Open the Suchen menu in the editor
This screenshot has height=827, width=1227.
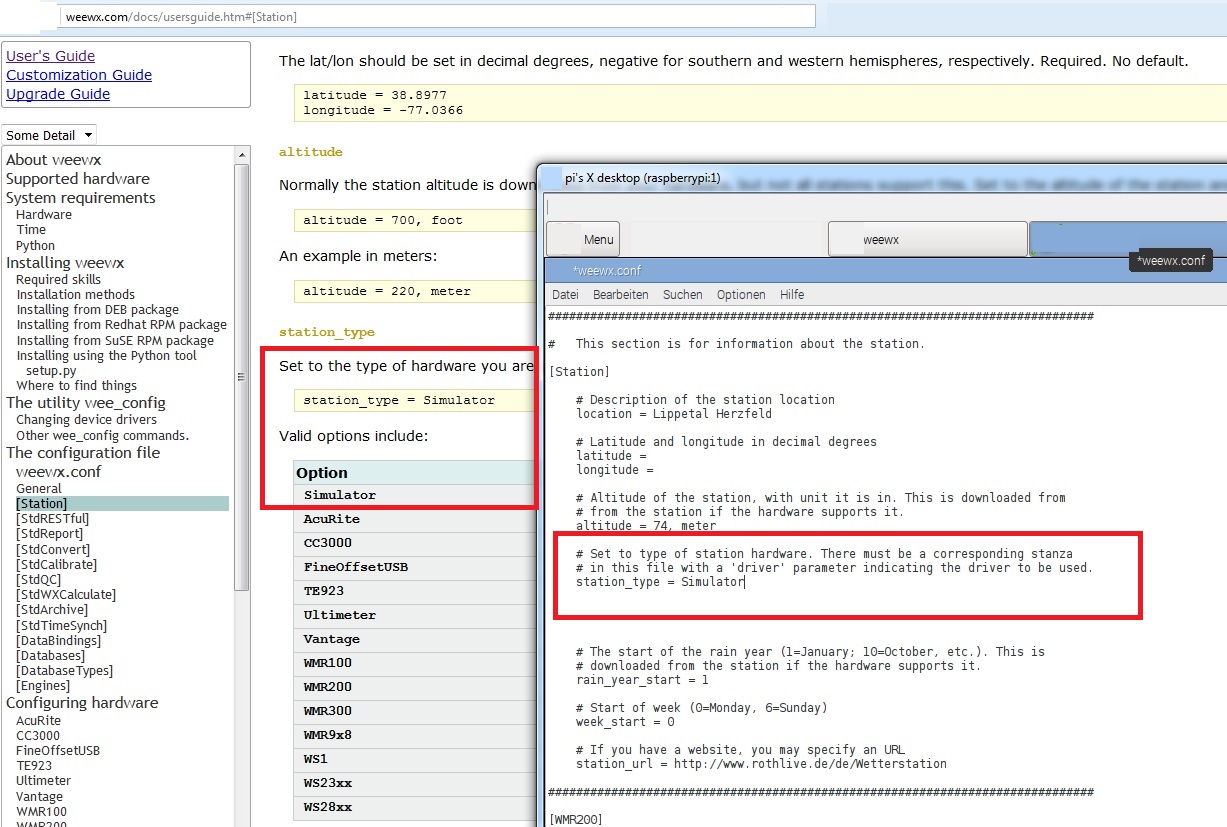coord(683,295)
